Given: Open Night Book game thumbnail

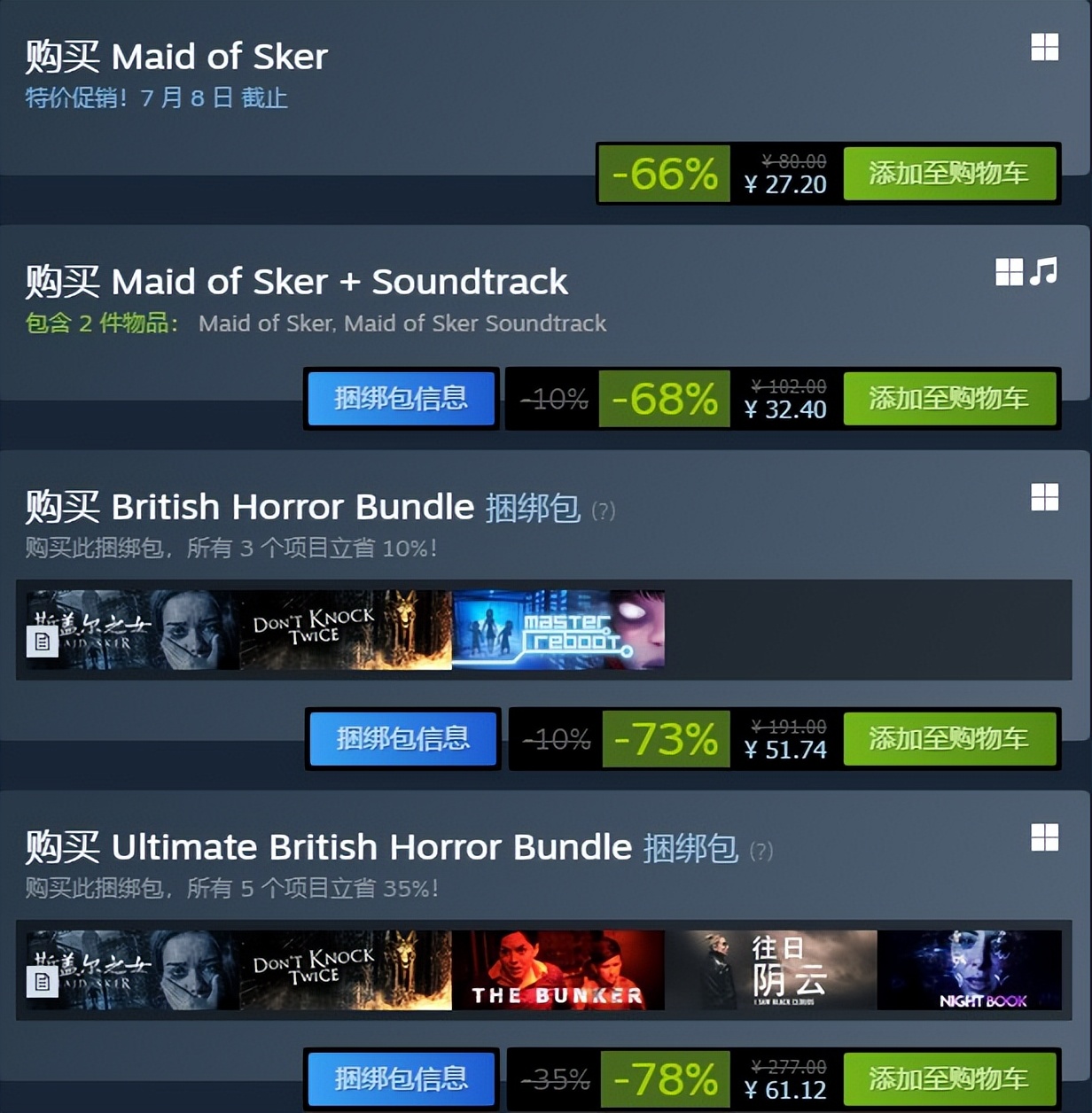Looking at the screenshot, I should (x=970, y=970).
